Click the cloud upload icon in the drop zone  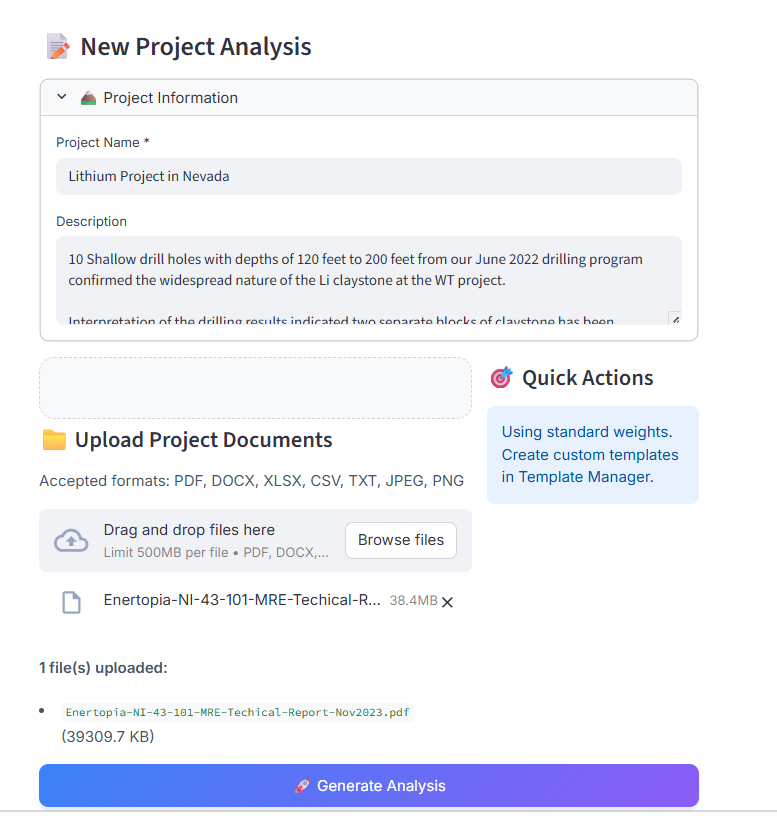point(71,540)
